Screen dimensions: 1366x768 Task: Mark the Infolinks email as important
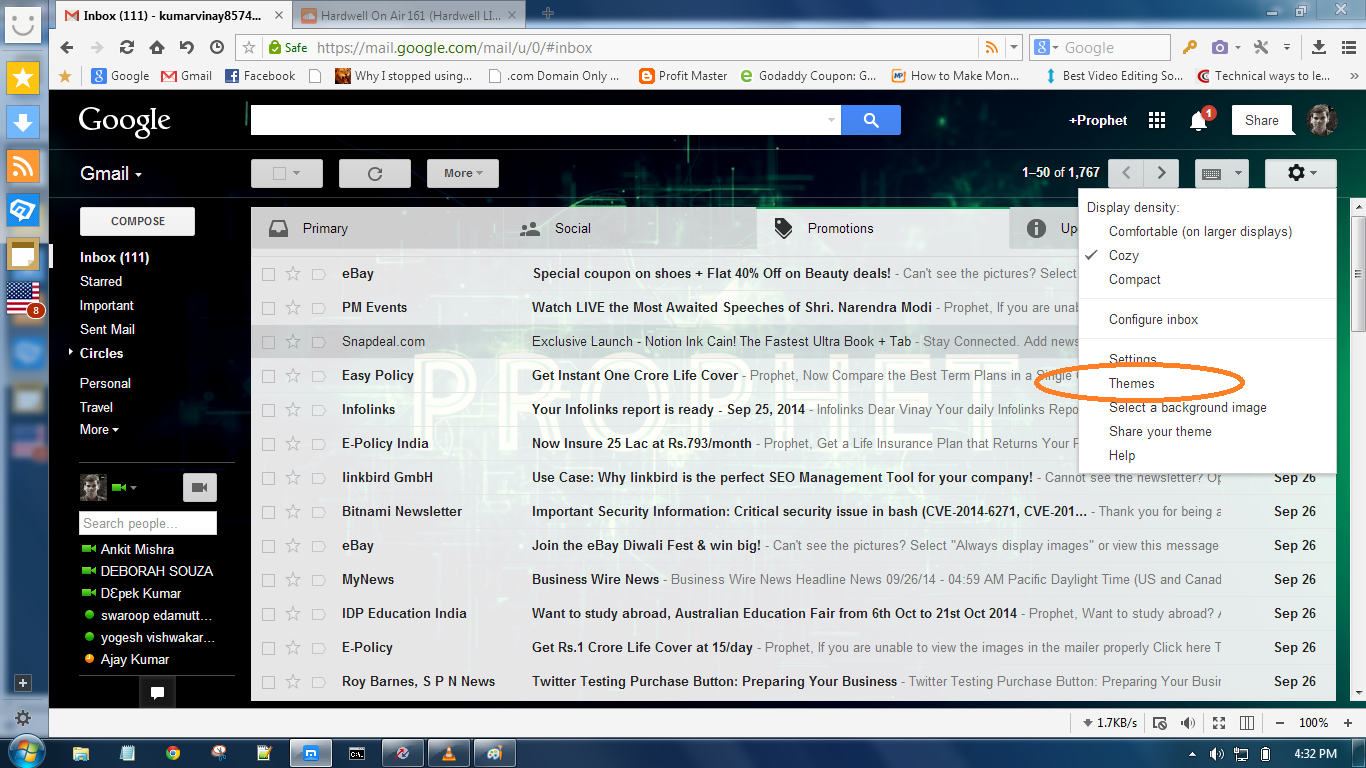317,409
